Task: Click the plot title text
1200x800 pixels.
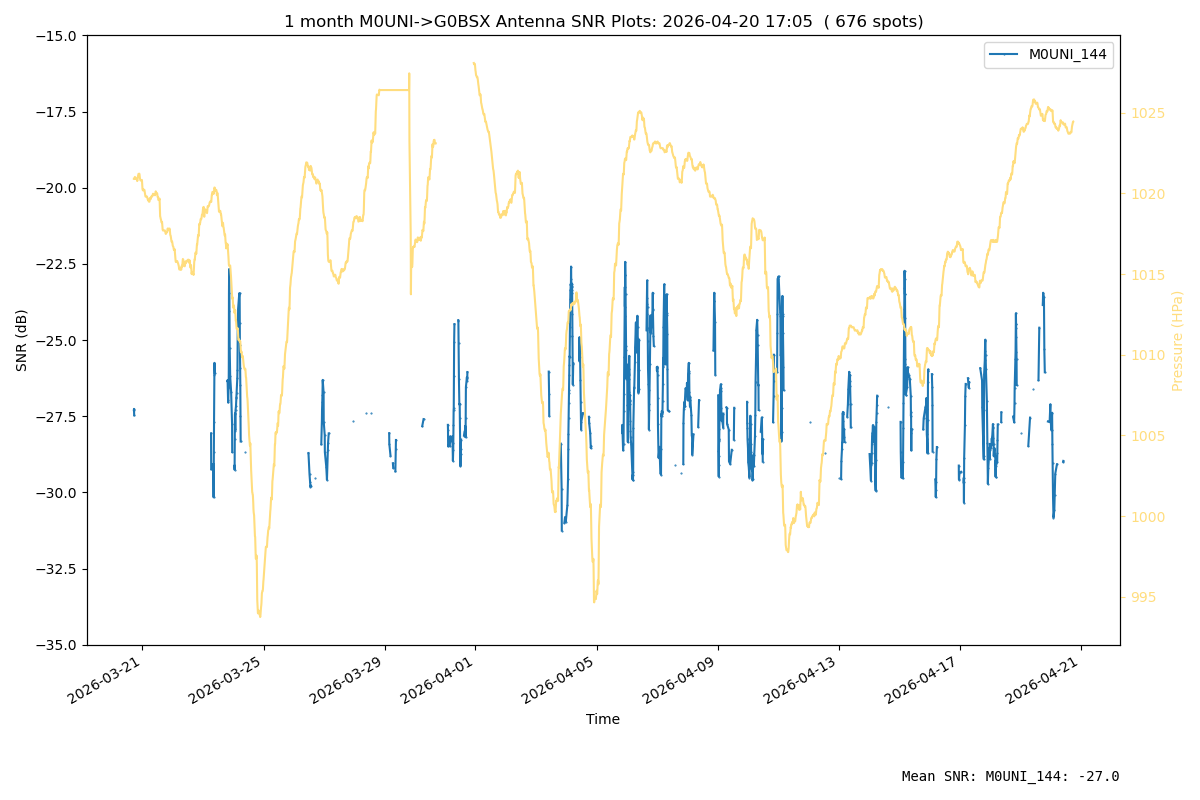Action: tap(603, 22)
